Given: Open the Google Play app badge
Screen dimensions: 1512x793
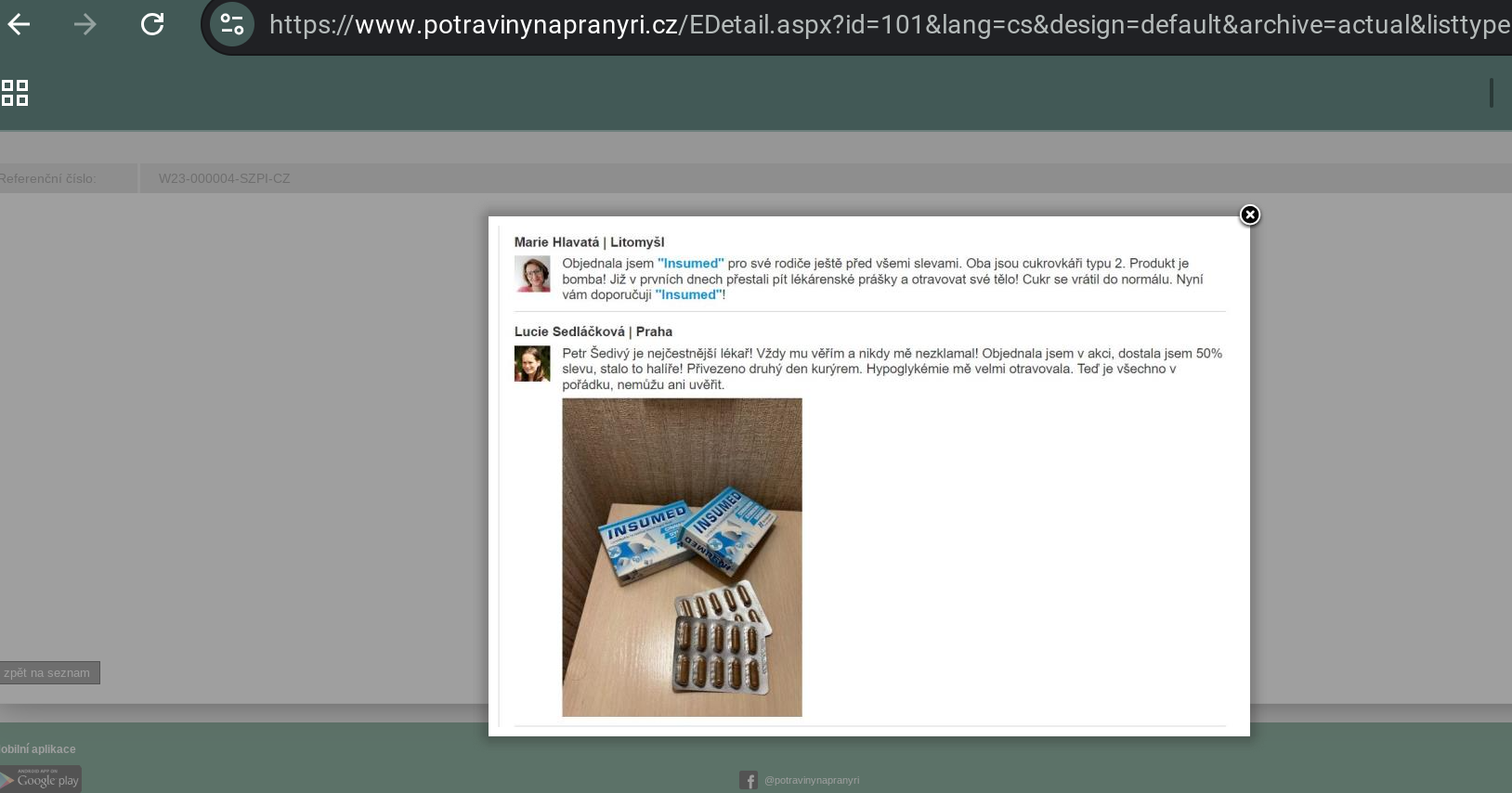Looking at the screenshot, I should (40, 779).
